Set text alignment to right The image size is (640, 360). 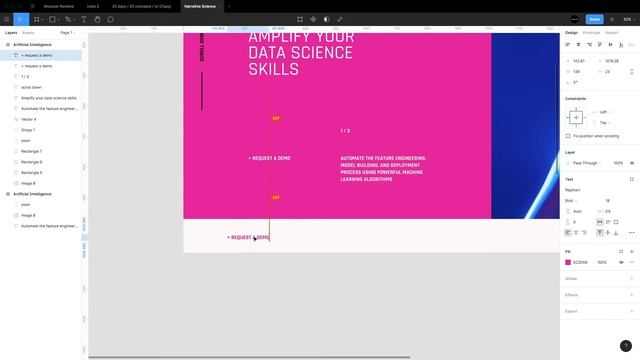584,233
